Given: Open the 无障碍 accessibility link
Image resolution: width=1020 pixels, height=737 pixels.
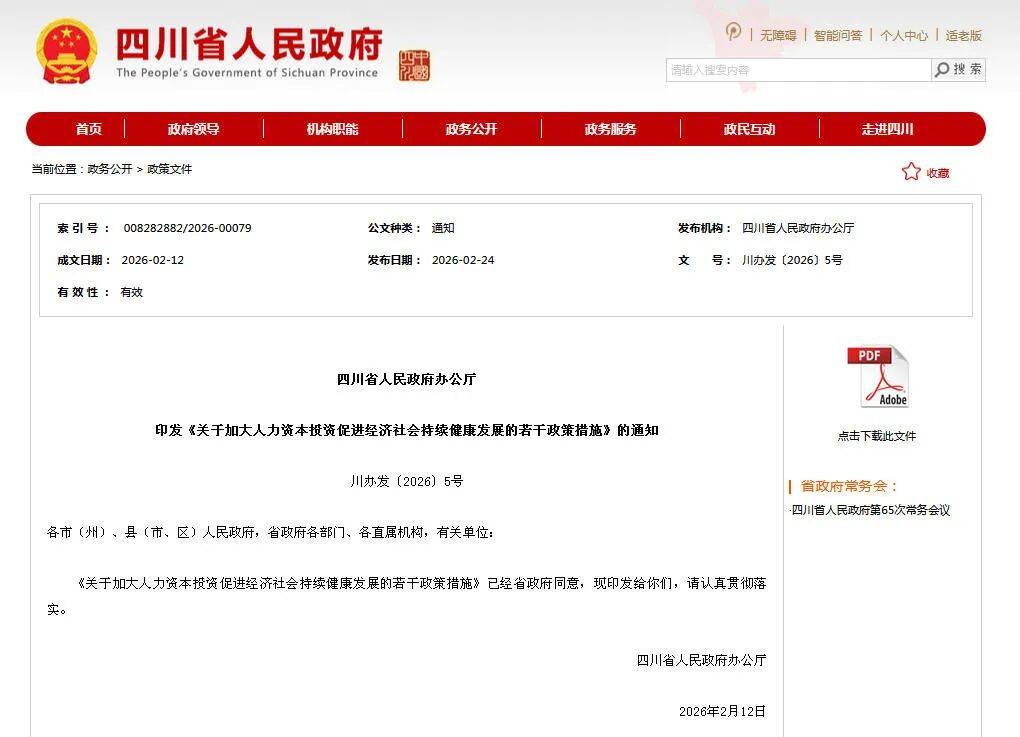Looking at the screenshot, I should [777, 35].
